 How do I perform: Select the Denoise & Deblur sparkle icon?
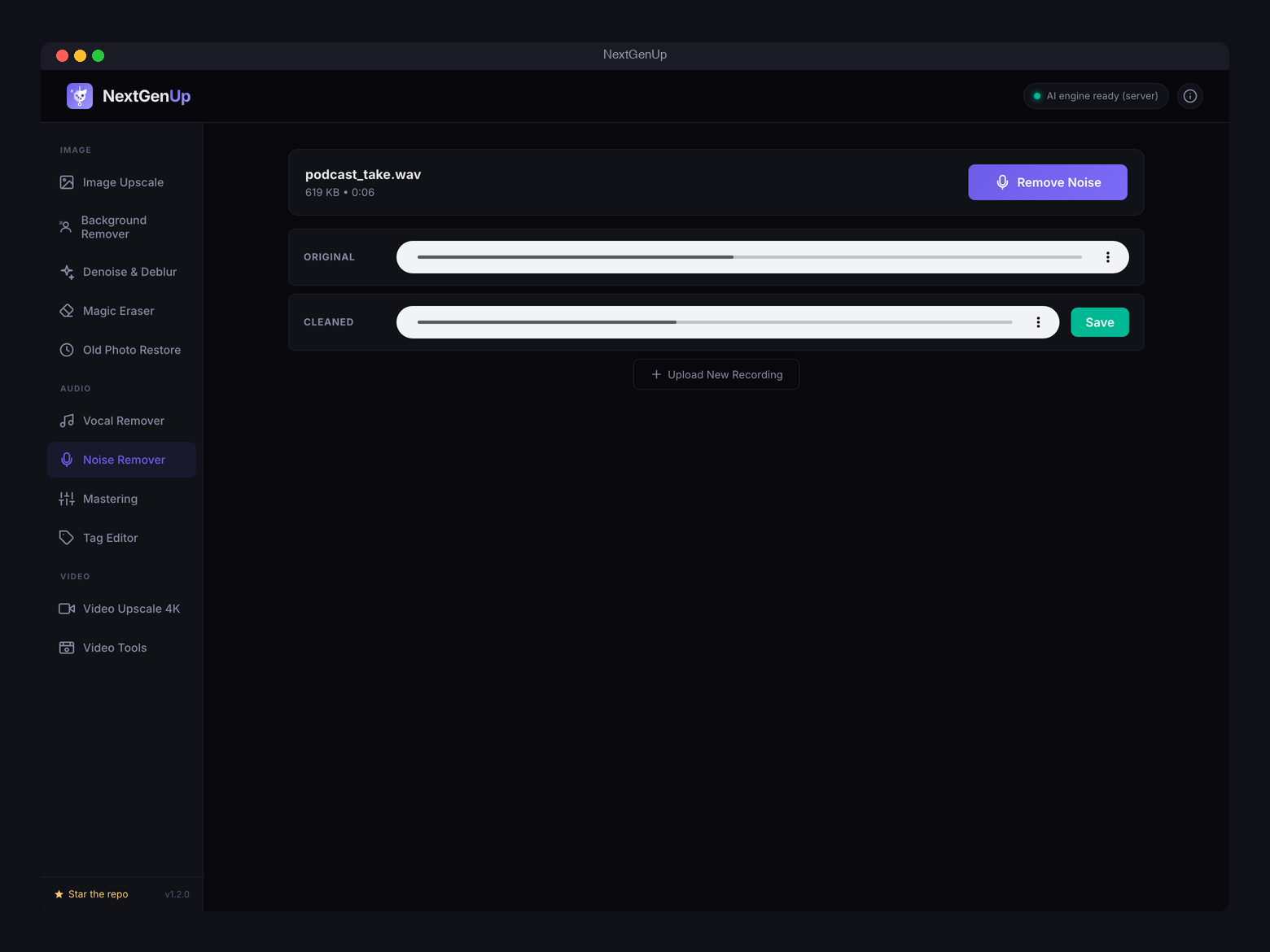pyautogui.click(x=67, y=272)
